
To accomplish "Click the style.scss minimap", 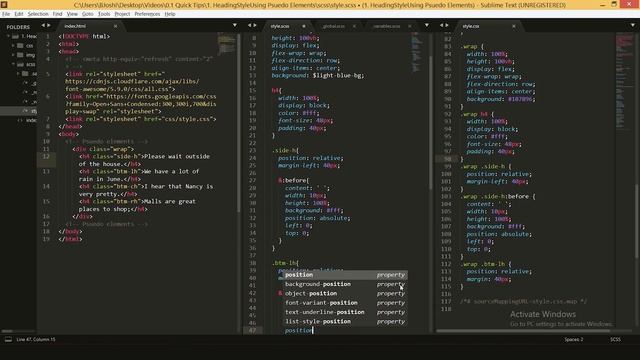I will click(x=417, y=53).
